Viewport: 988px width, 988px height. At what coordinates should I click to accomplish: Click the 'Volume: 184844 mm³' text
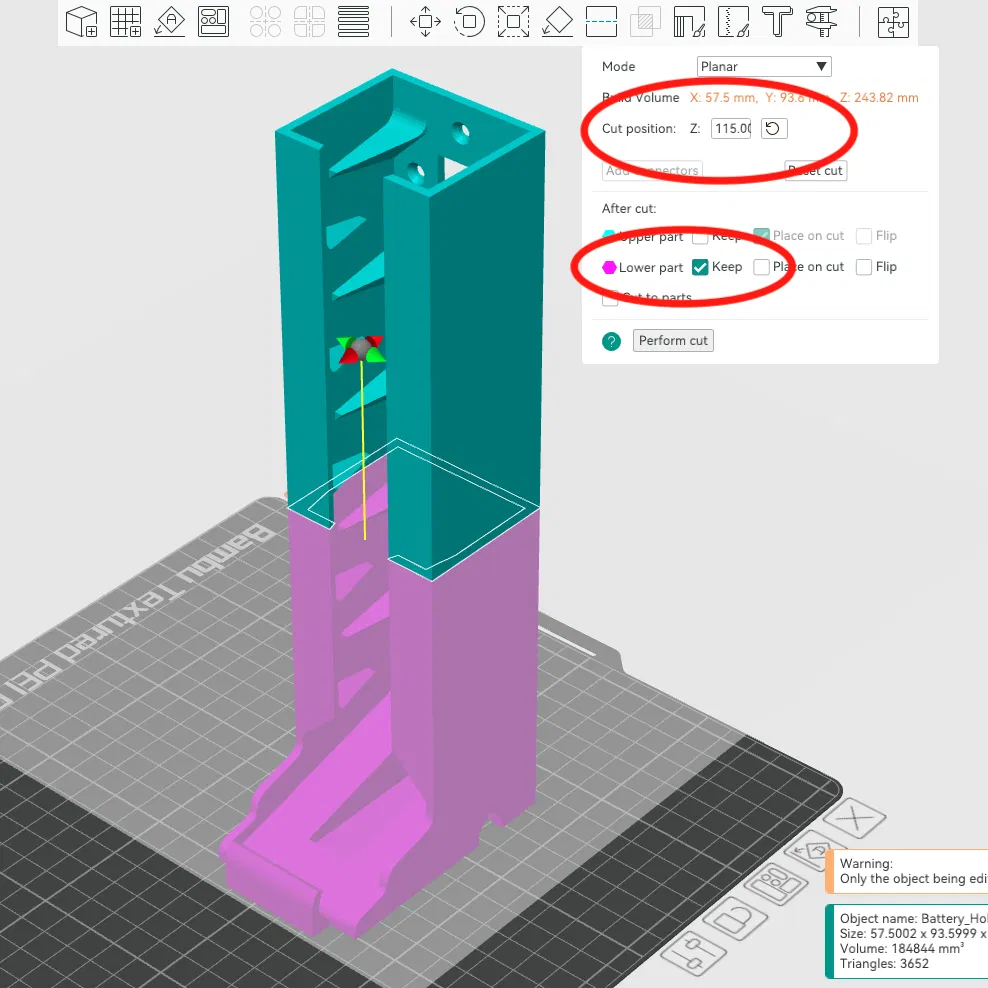[902, 948]
